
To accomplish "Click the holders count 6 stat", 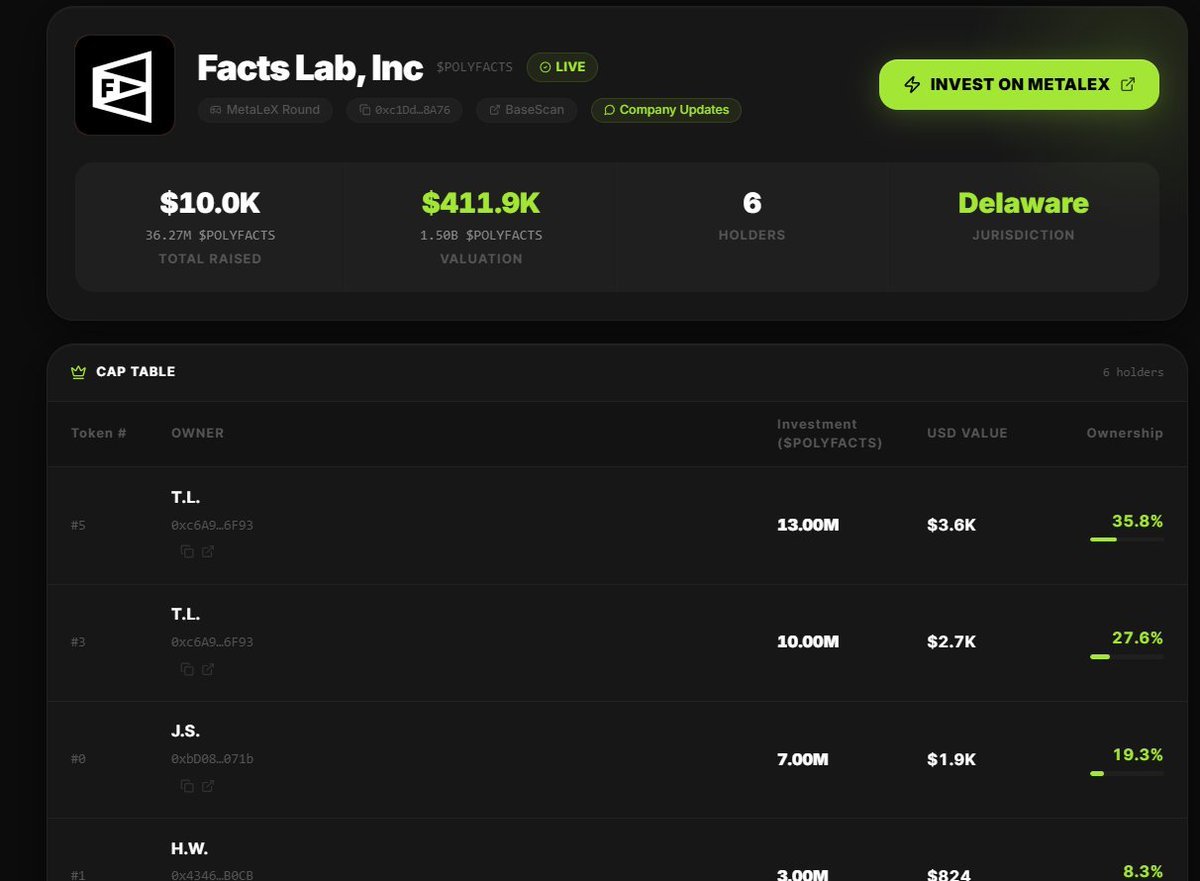I will click(752, 204).
